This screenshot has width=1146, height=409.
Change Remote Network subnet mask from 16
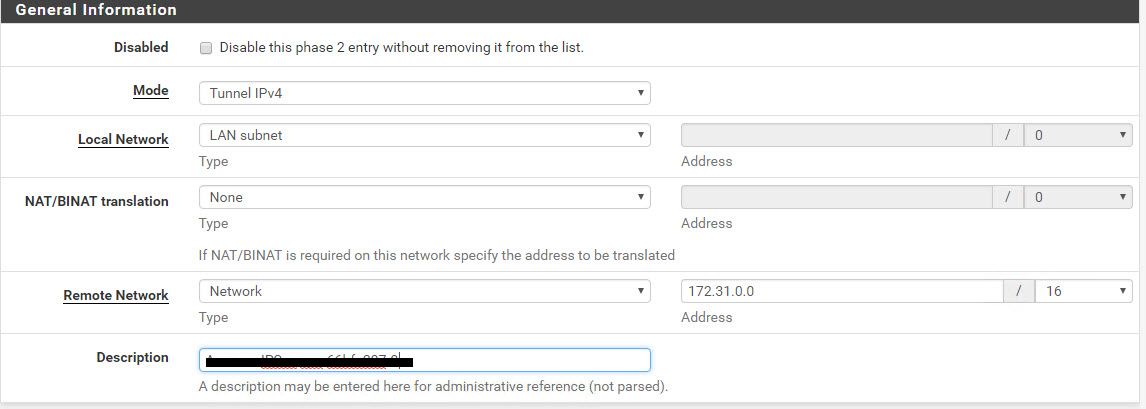[x=1084, y=291]
